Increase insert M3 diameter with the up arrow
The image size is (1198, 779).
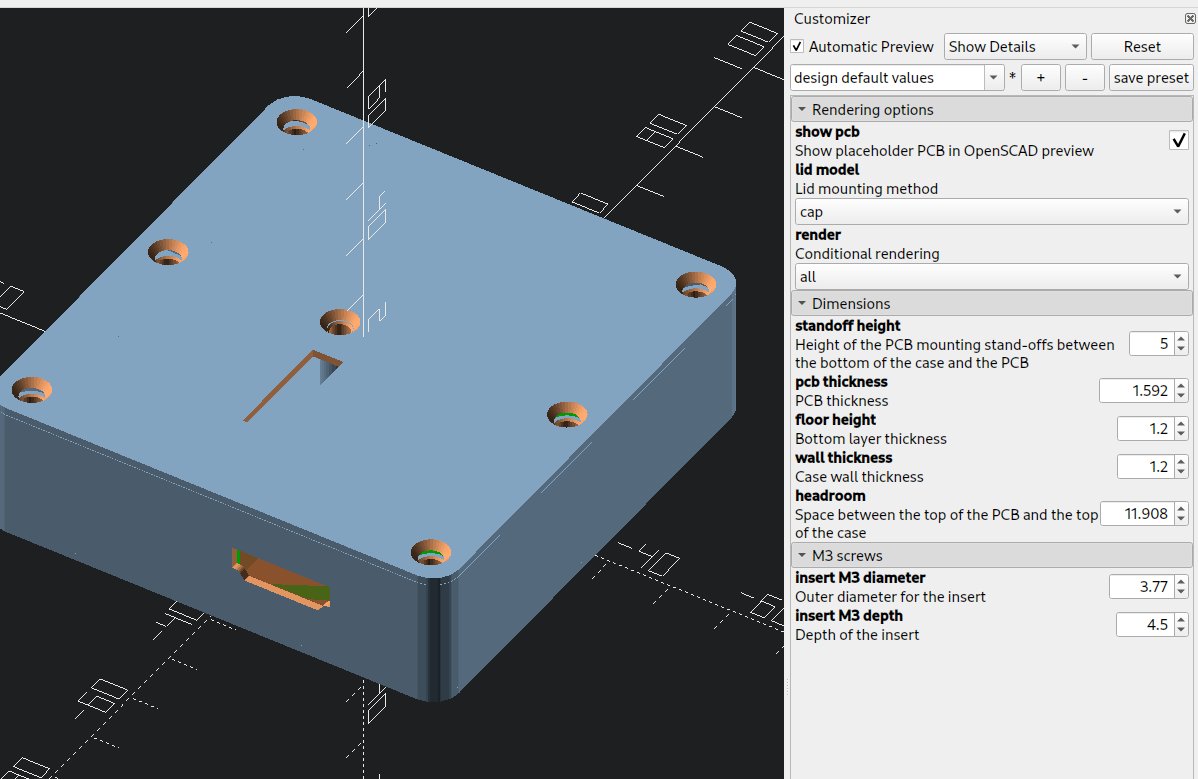coord(1181,581)
